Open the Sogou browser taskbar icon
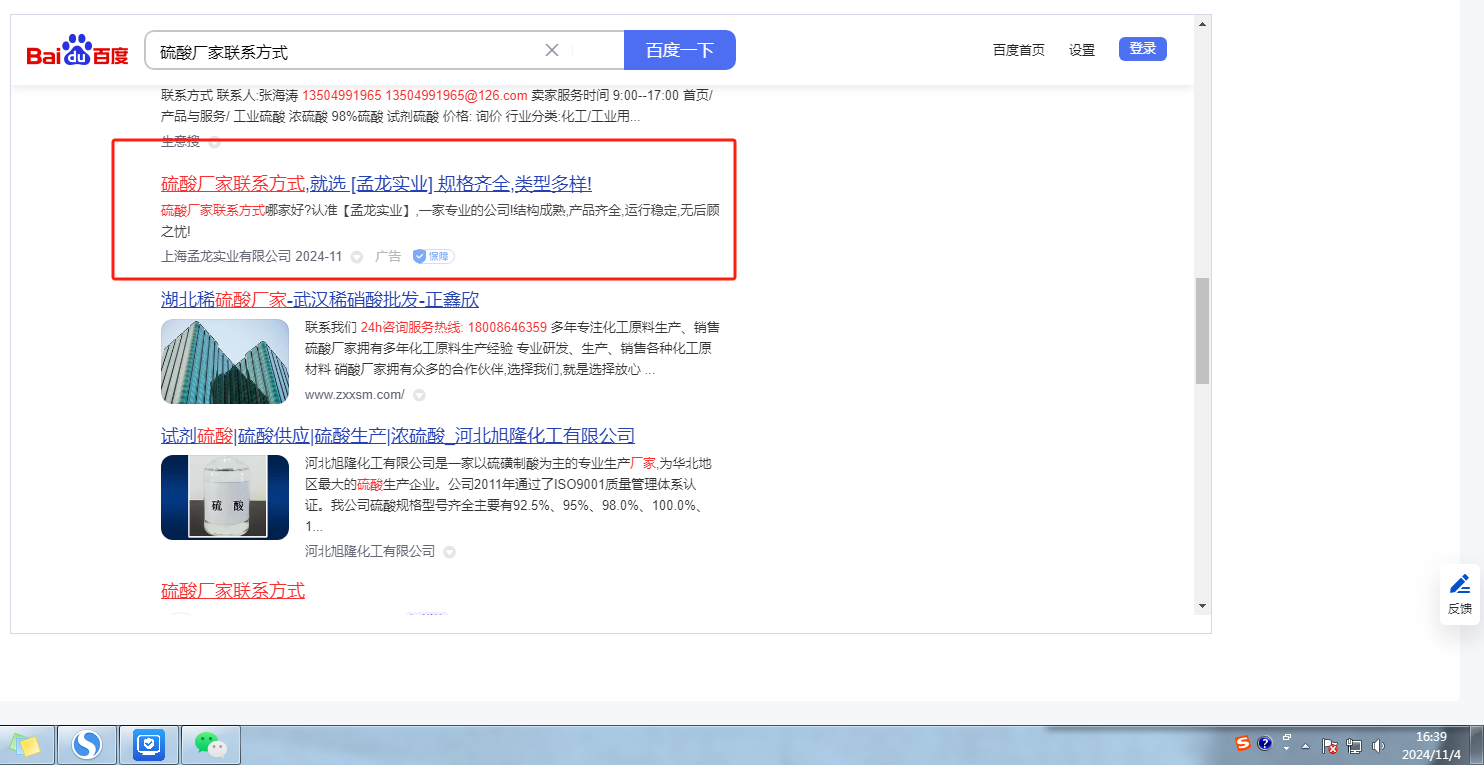Viewport: 1484px width, 765px height. coord(87,744)
